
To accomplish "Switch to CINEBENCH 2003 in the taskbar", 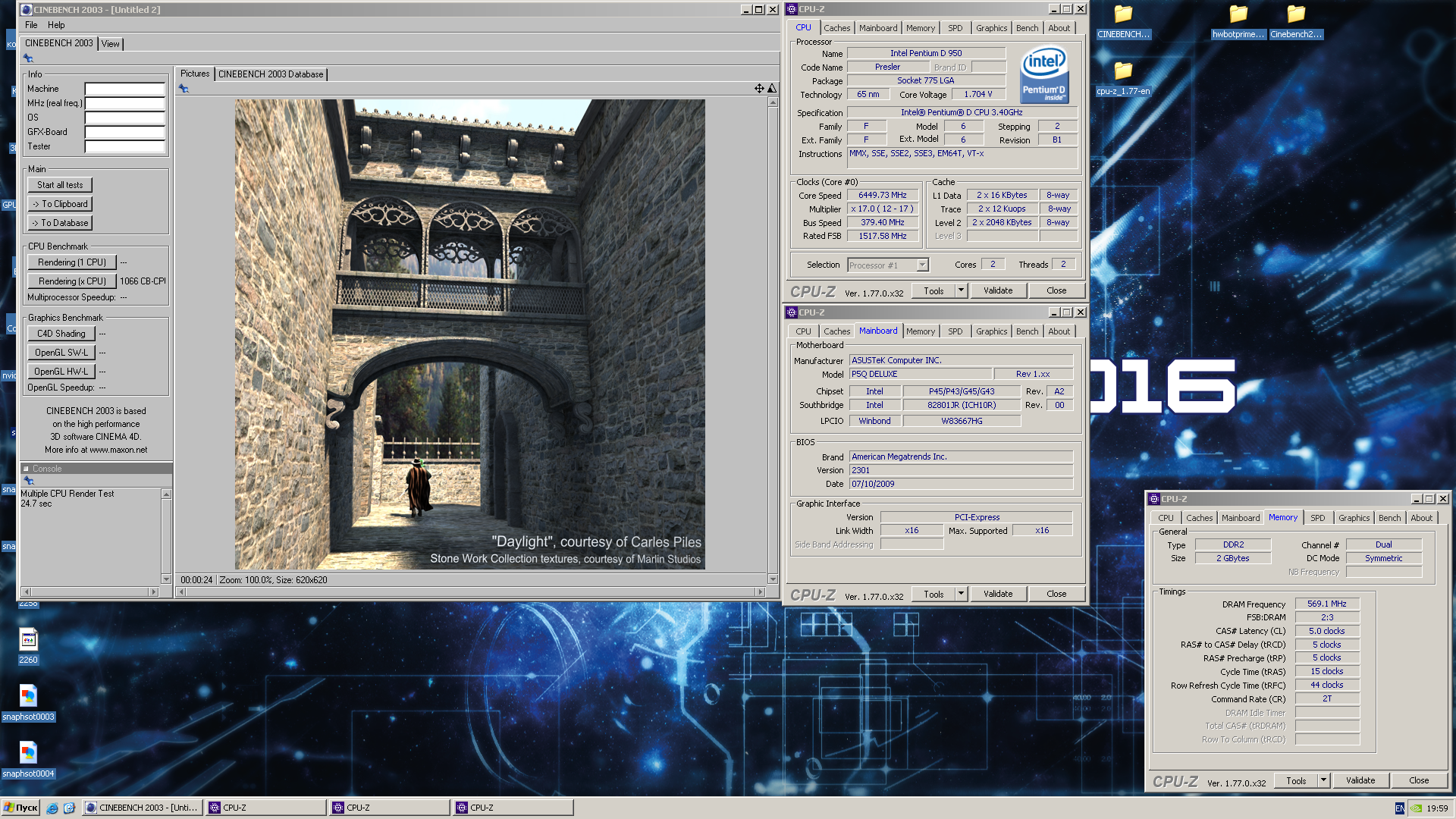I will (142, 808).
